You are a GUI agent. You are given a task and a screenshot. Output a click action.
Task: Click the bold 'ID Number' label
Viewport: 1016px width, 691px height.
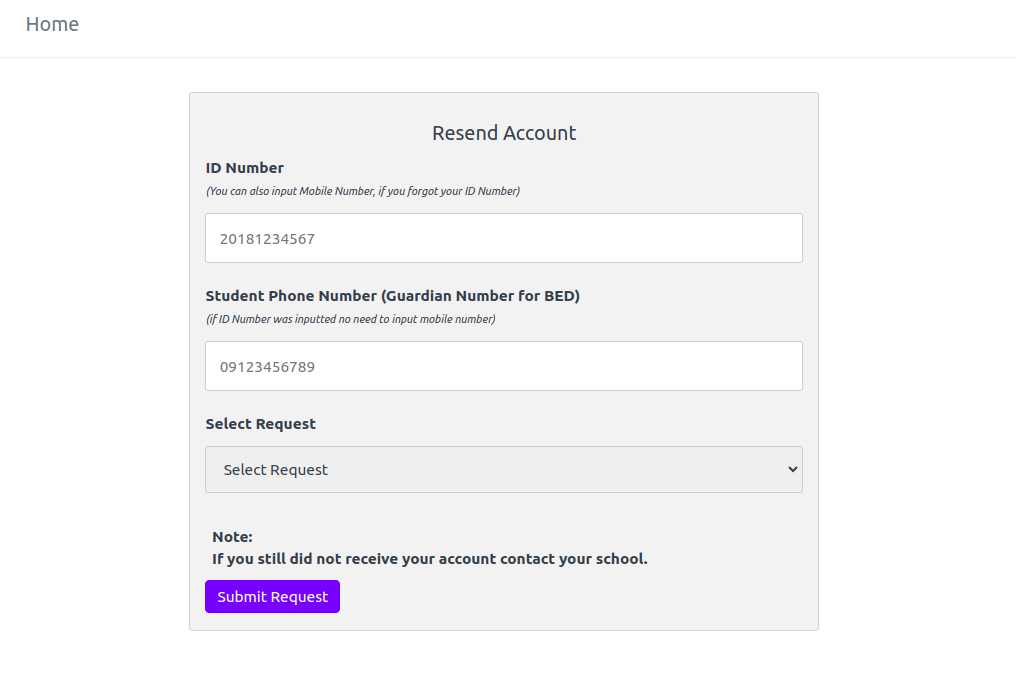[244, 168]
